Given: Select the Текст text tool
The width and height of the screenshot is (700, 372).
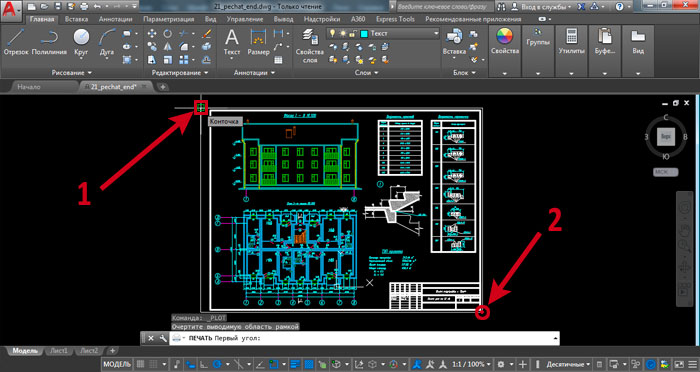Looking at the screenshot, I should (x=232, y=42).
